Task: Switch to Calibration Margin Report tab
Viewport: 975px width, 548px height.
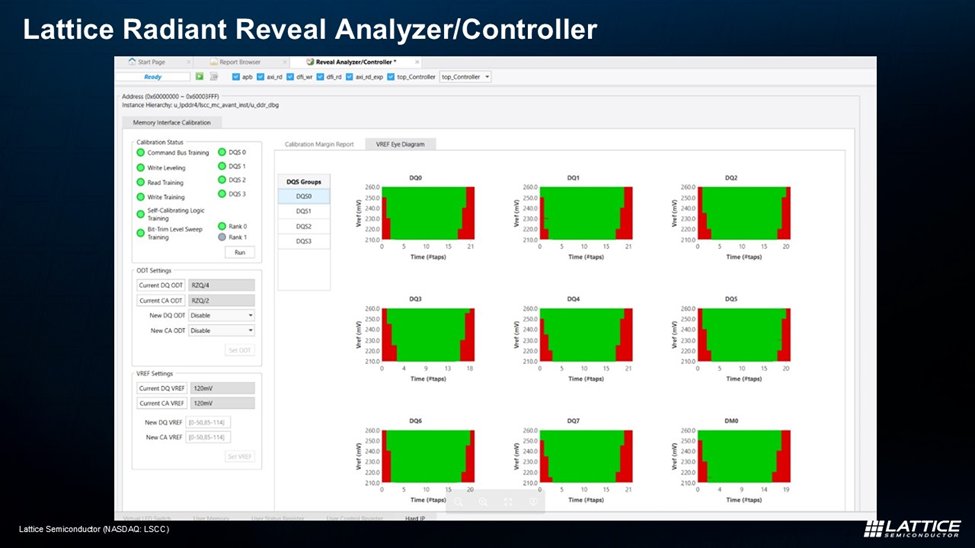Action: click(x=319, y=144)
